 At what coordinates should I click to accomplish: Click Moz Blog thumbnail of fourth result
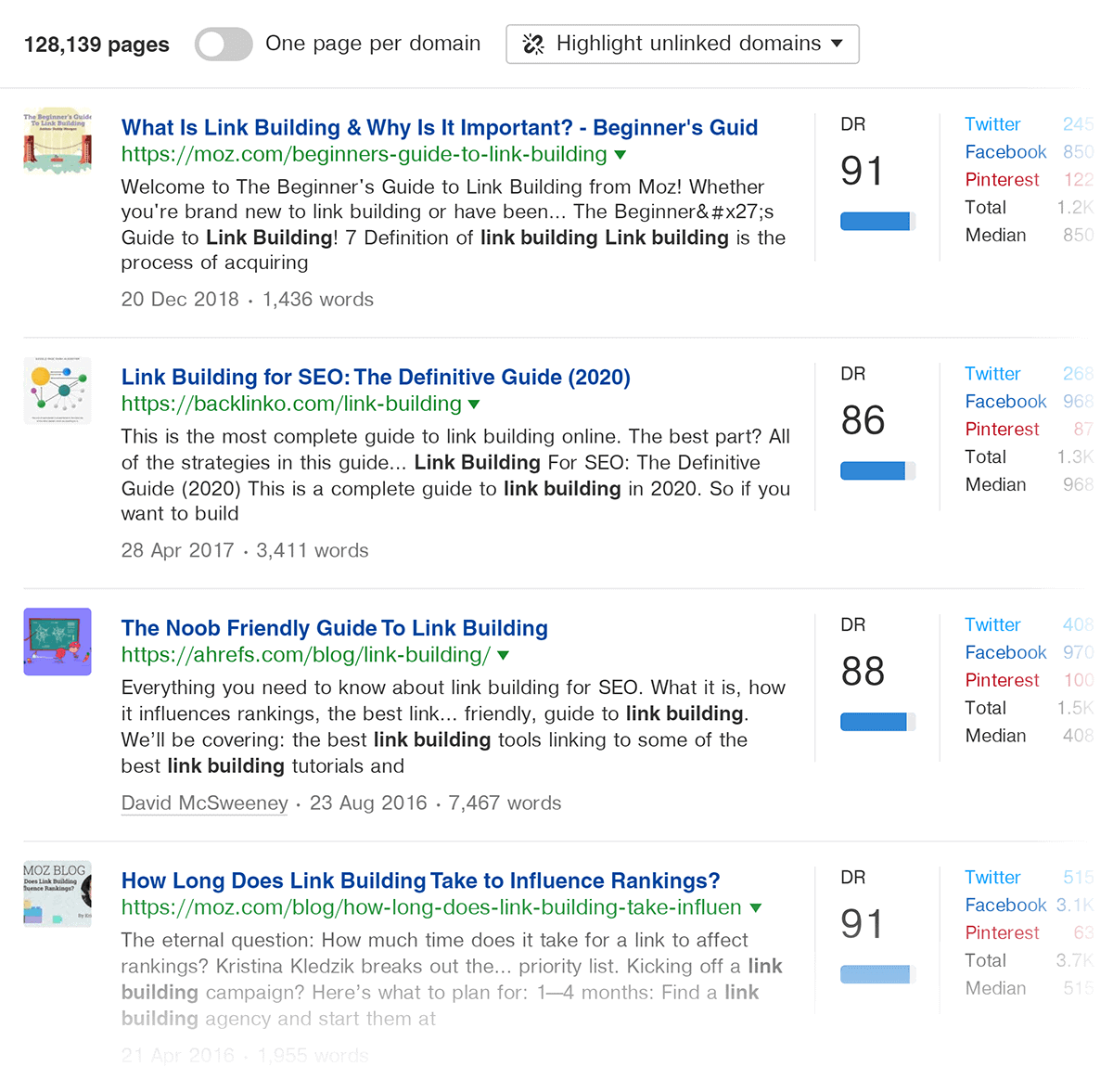click(x=58, y=893)
